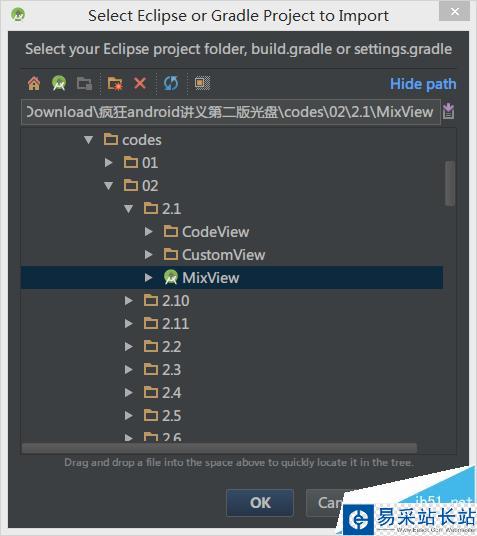Collapse the 02 folder
Image resolution: width=477 pixels, height=536 pixels.
coord(108,186)
